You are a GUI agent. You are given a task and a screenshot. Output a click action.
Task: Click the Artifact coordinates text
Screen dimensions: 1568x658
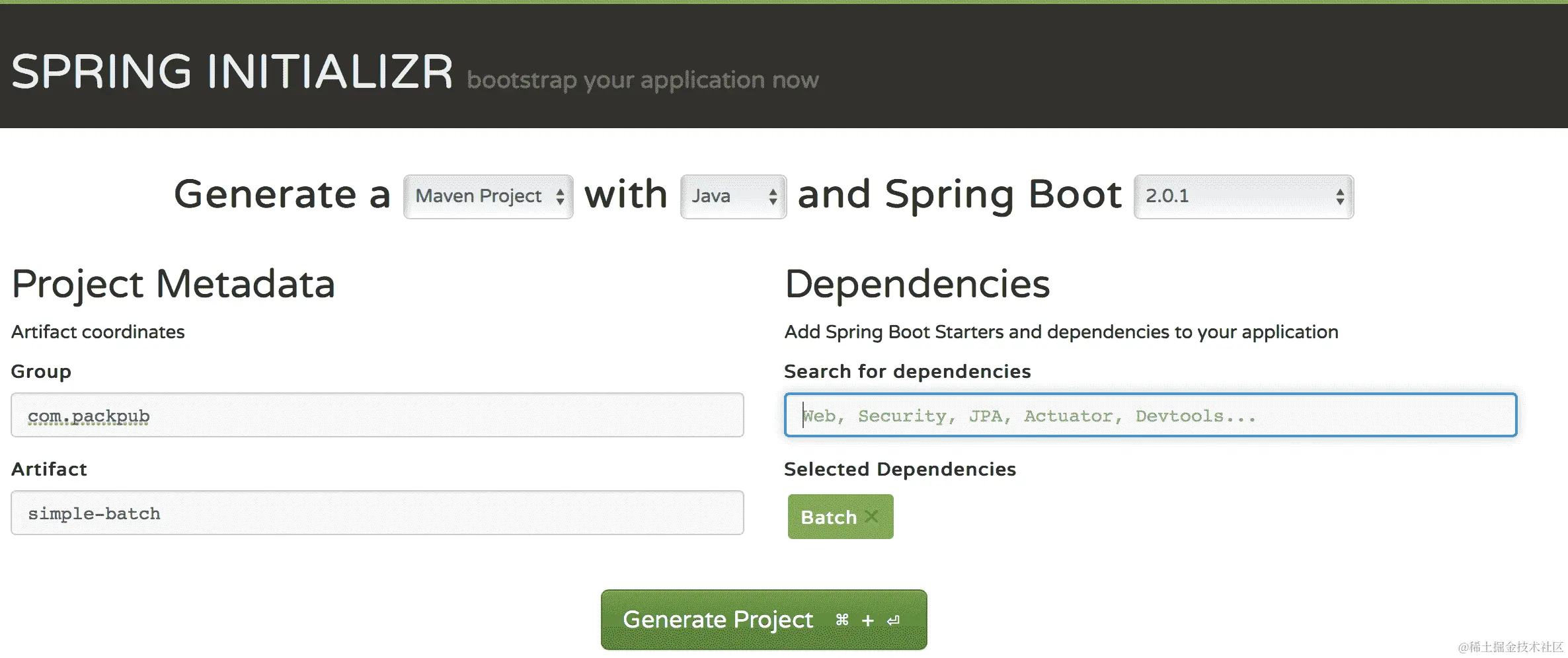point(98,332)
